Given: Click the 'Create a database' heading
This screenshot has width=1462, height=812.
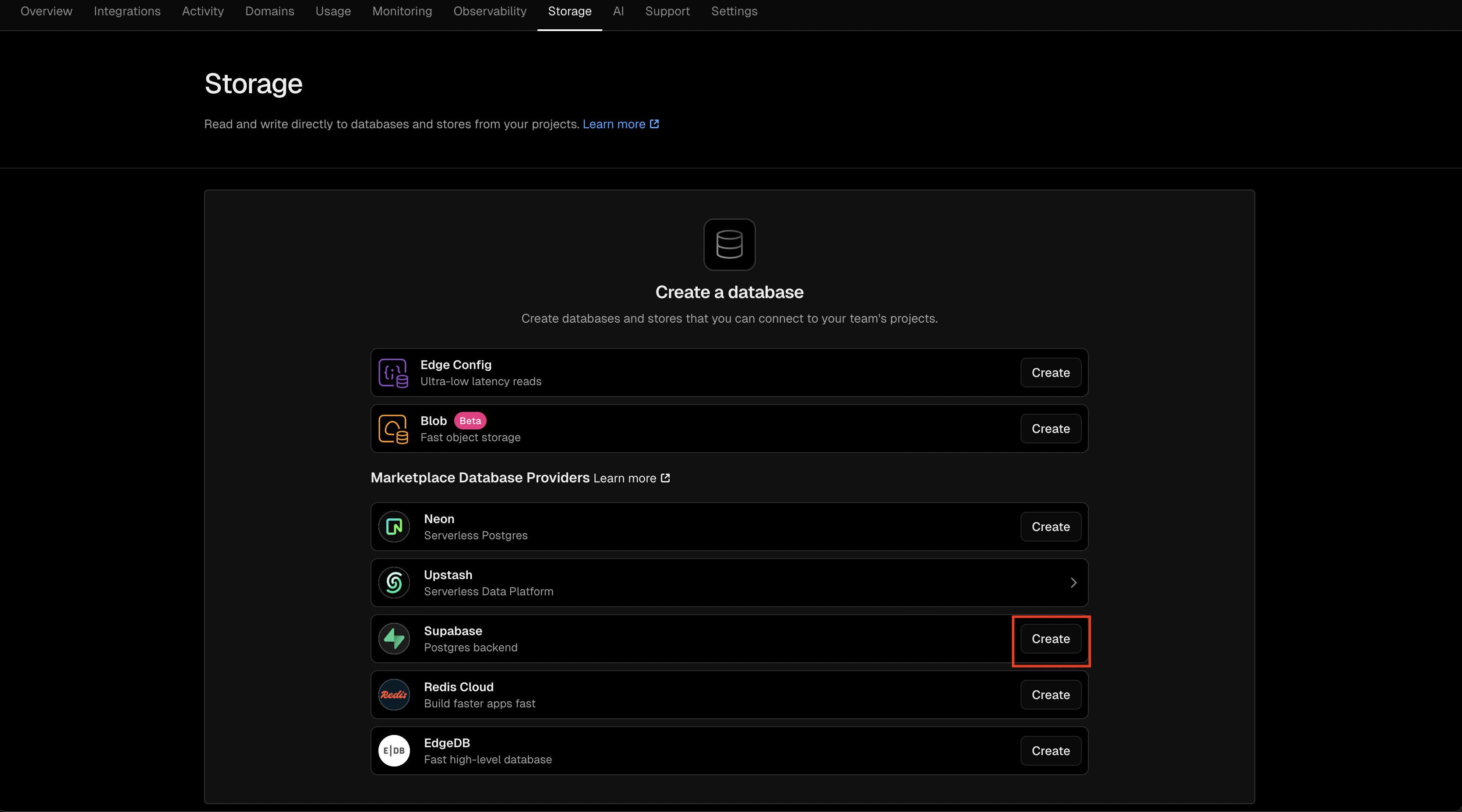Looking at the screenshot, I should click(x=729, y=292).
